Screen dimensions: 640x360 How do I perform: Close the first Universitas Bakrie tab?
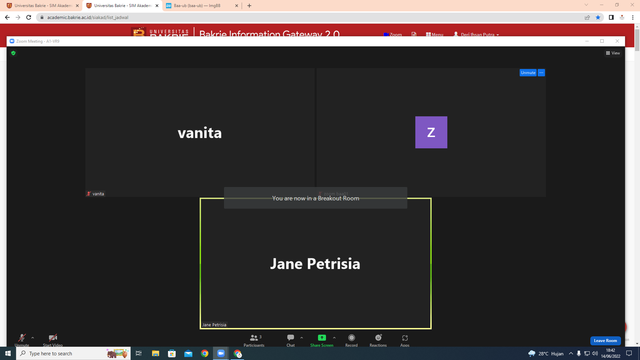tap(77, 6)
